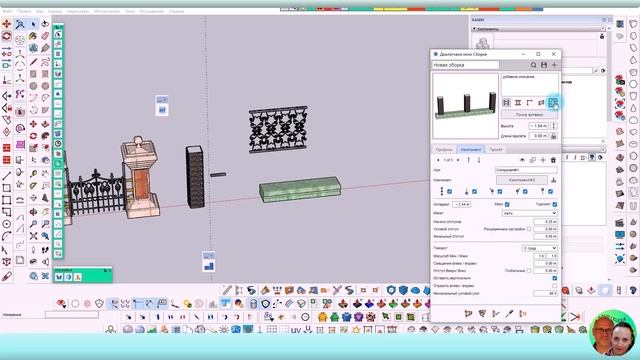Viewport: 640px width, 360px height.
Task: Click highlighted icon right of the flag icon
Action: coord(553,102)
